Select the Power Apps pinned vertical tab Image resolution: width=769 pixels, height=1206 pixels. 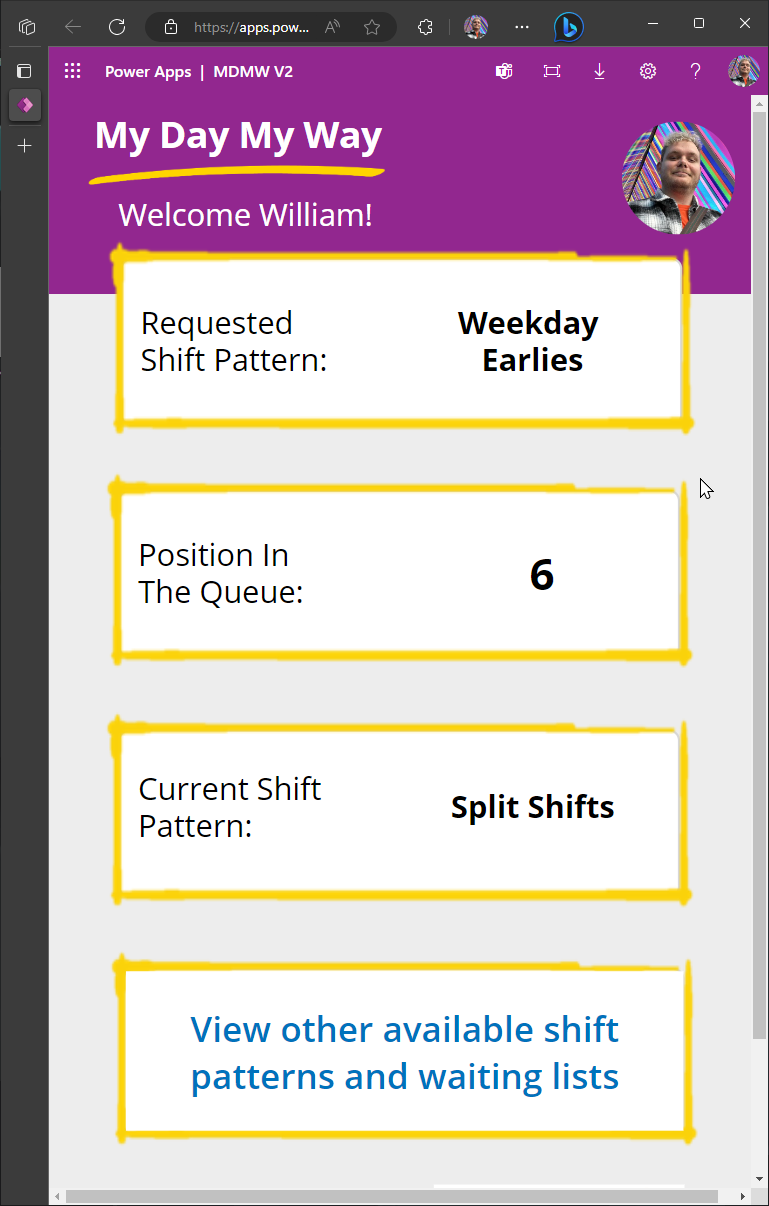(x=25, y=105)
